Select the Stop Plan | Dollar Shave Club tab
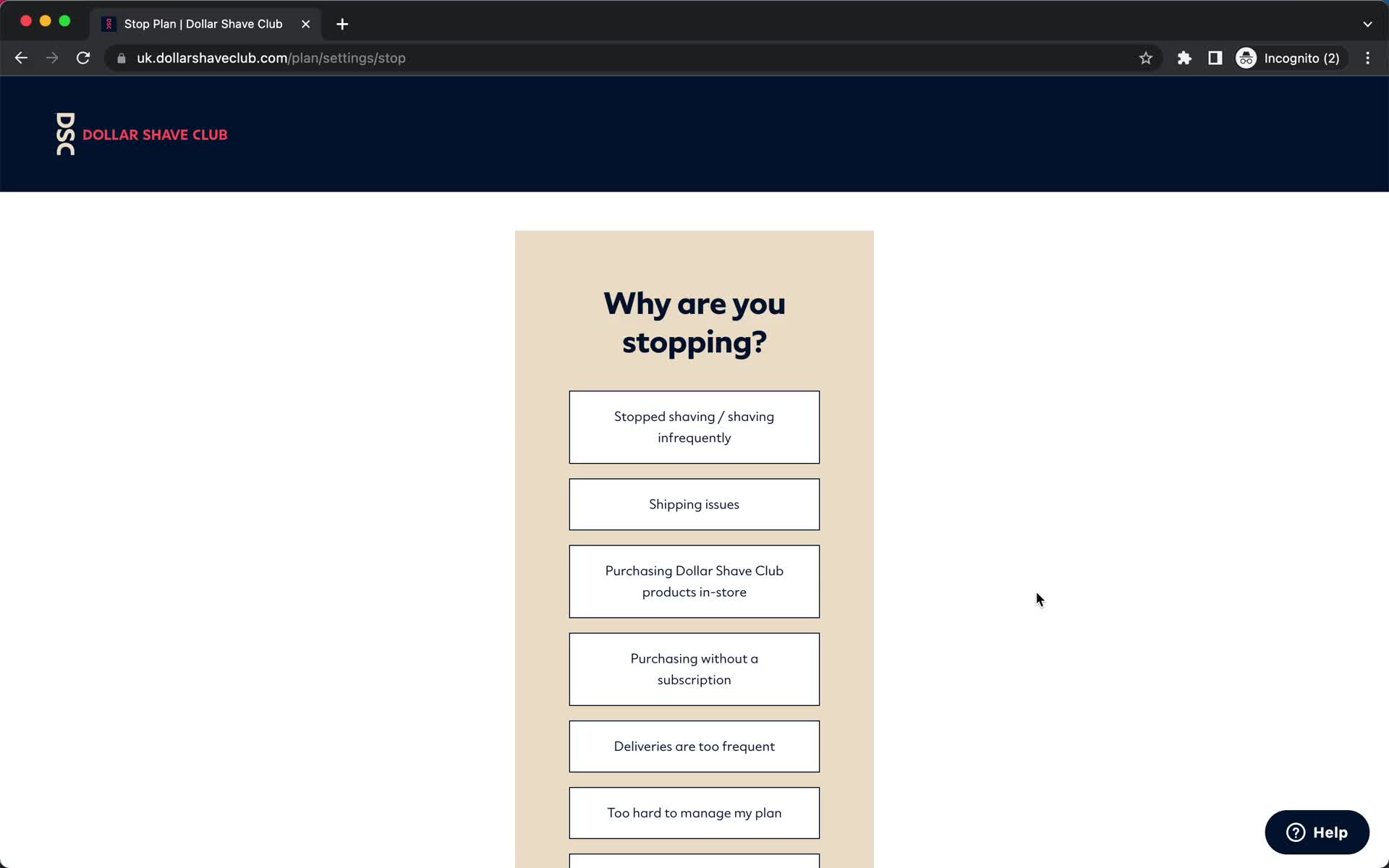The height and width of the screenshot is (868, 1389). point(205,24)
